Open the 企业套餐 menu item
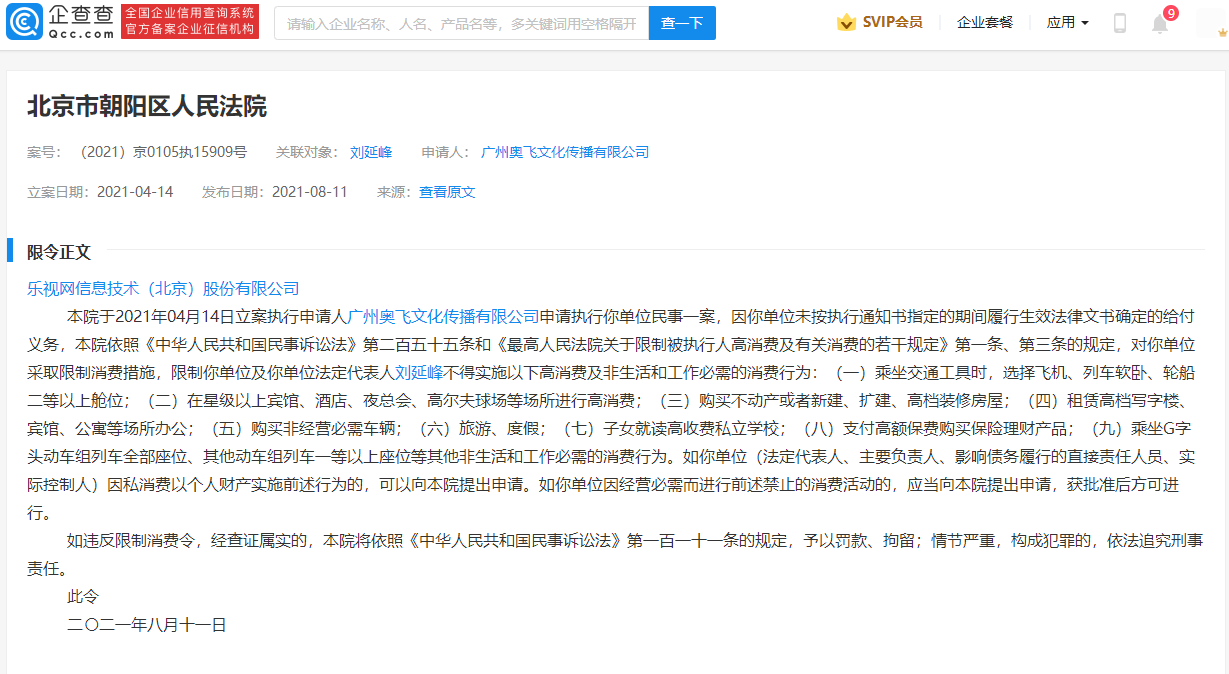 (984, 23)
